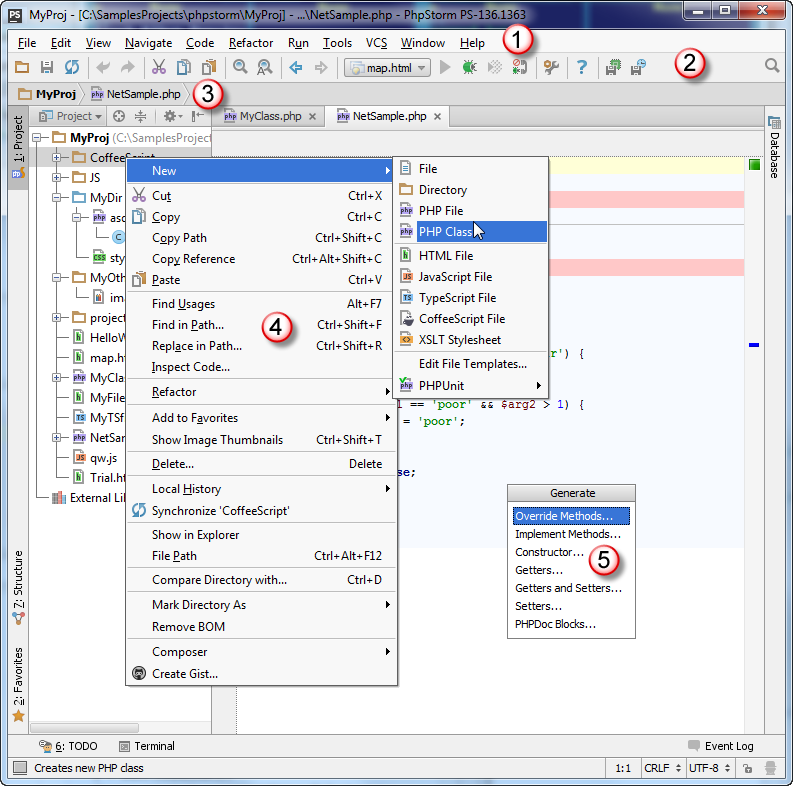The image size is (793, 786).
Task: Open the map.html run configuration dropdown
Action: (x=387, y=67)
